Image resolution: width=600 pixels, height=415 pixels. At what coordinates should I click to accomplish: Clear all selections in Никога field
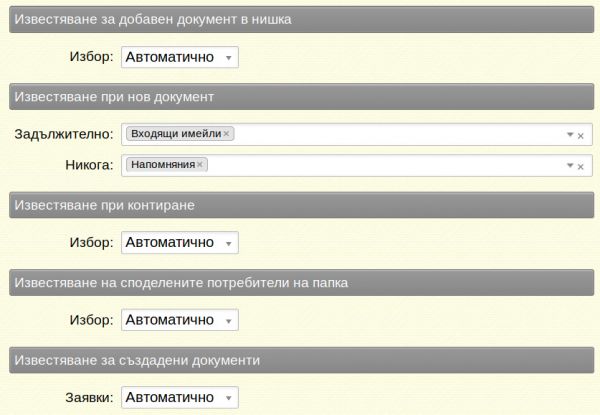point(581,165)
